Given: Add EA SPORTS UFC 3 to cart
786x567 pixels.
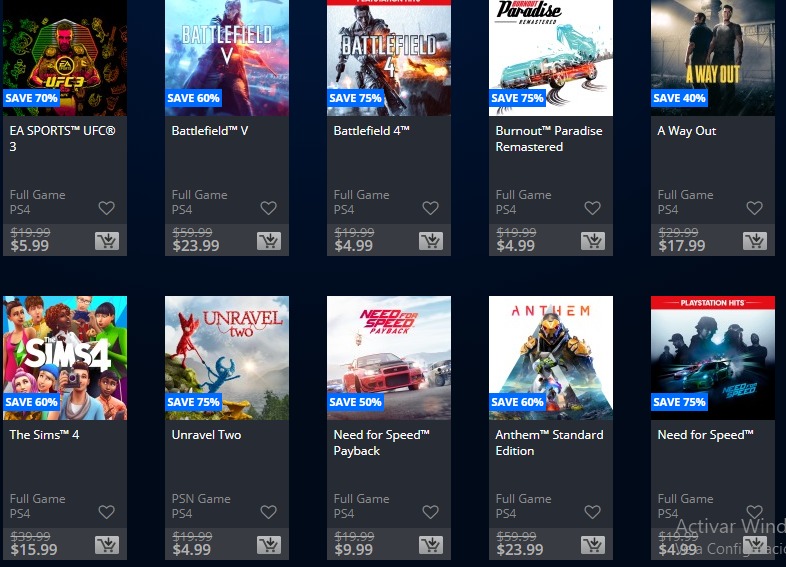Looking at the screenshot, I should [x=106, y=241].
